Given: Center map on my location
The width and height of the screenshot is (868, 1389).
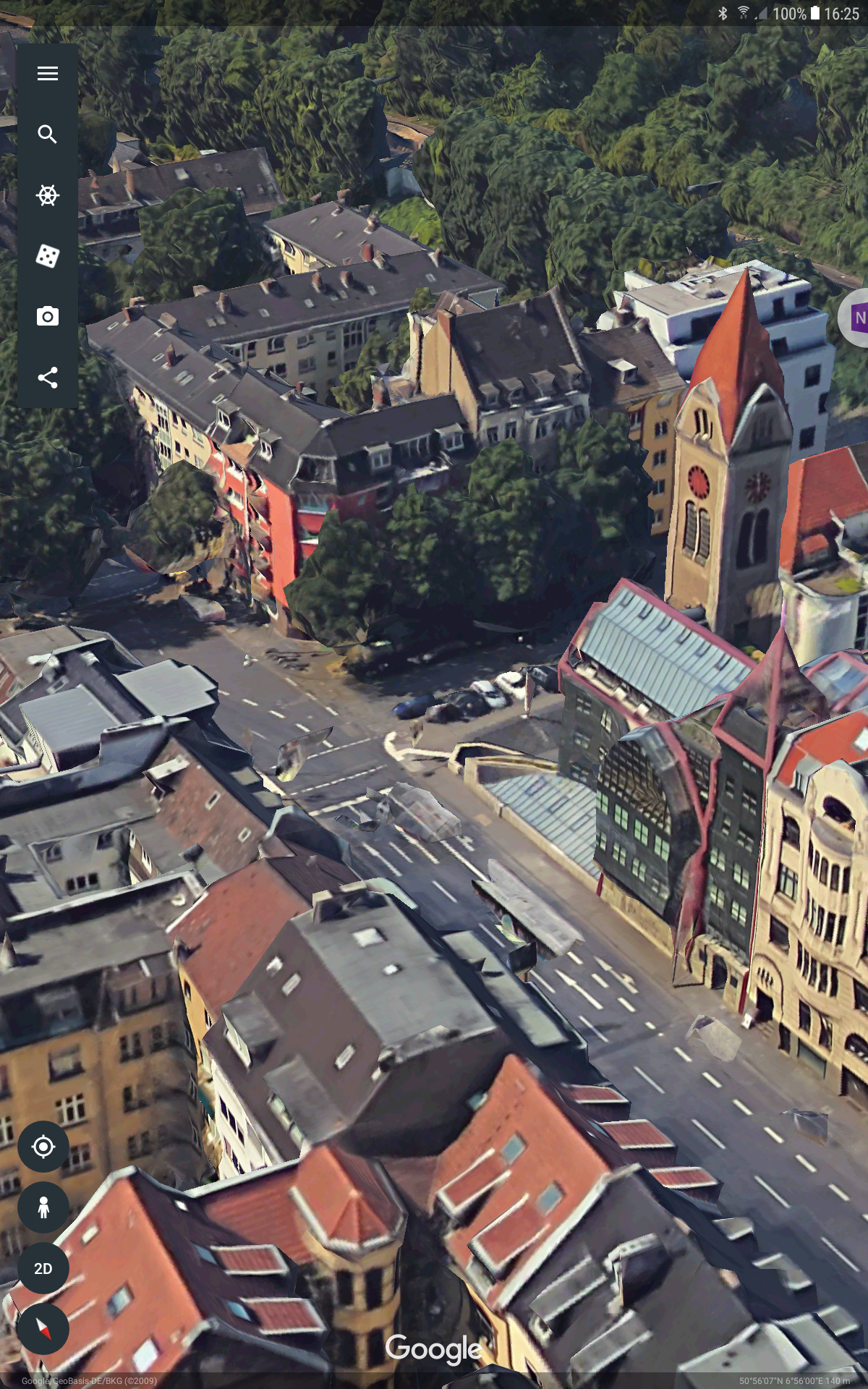Looking at the screenshot, I should tap(43, 1147).
